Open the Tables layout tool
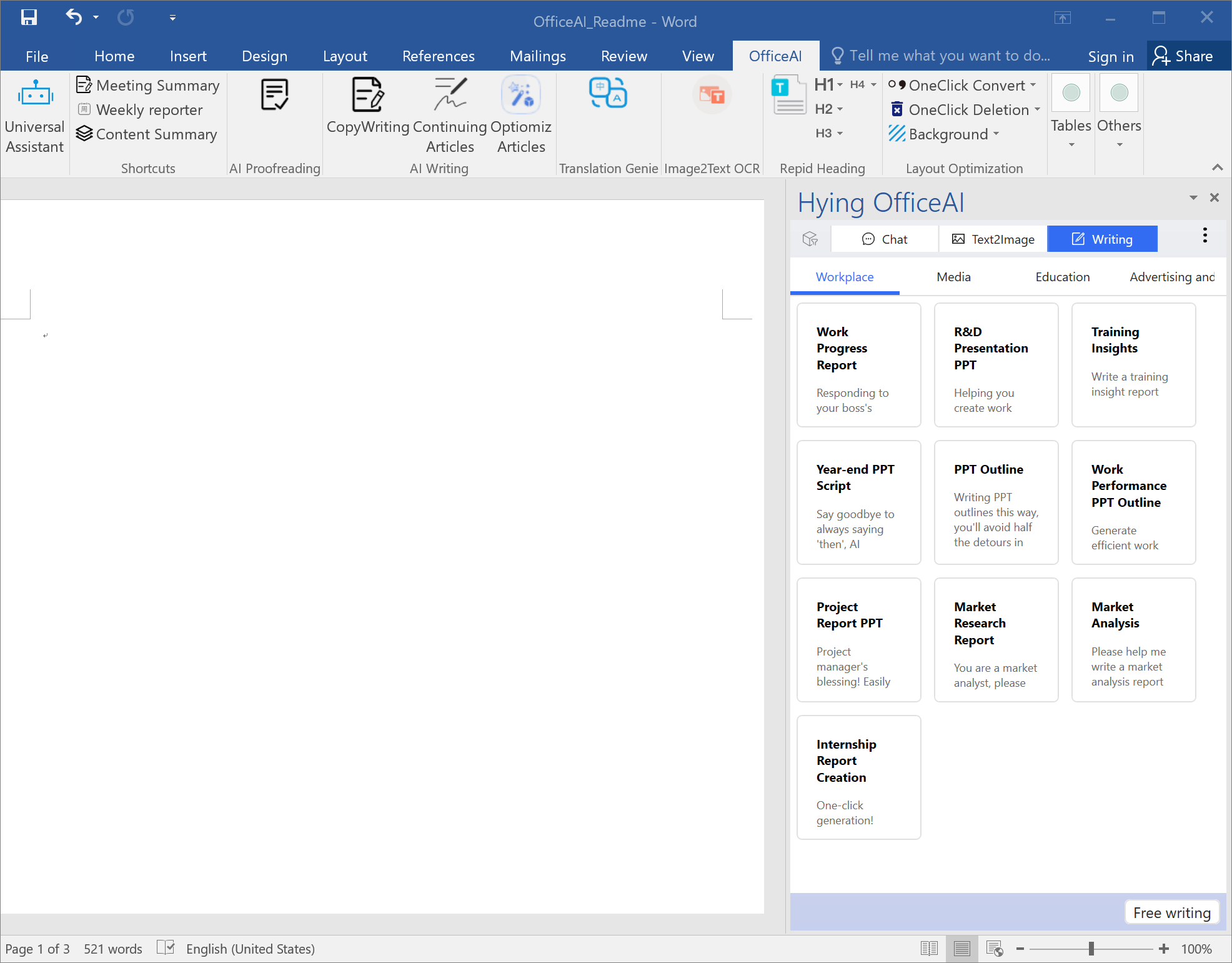Image resolution: width=1232 pixels, height=963 pixels. point(1071,112)
